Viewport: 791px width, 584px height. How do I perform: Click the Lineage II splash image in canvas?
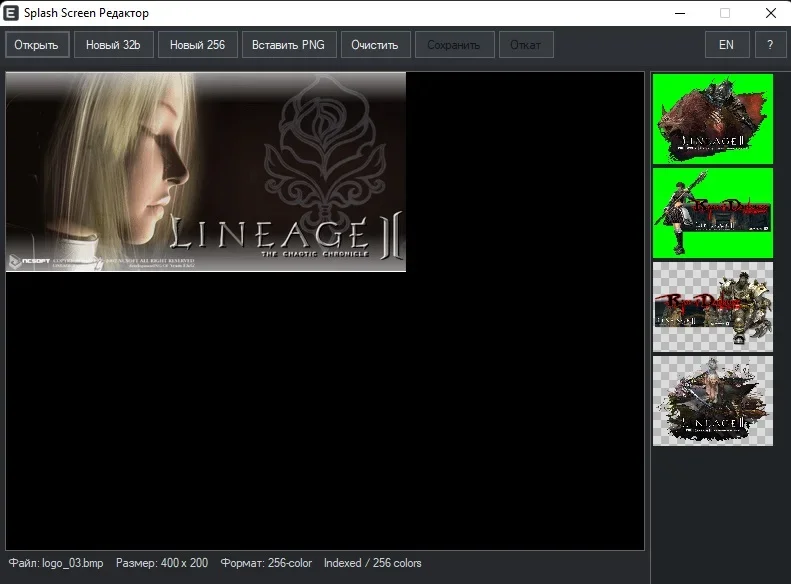(x=206, y=172)
